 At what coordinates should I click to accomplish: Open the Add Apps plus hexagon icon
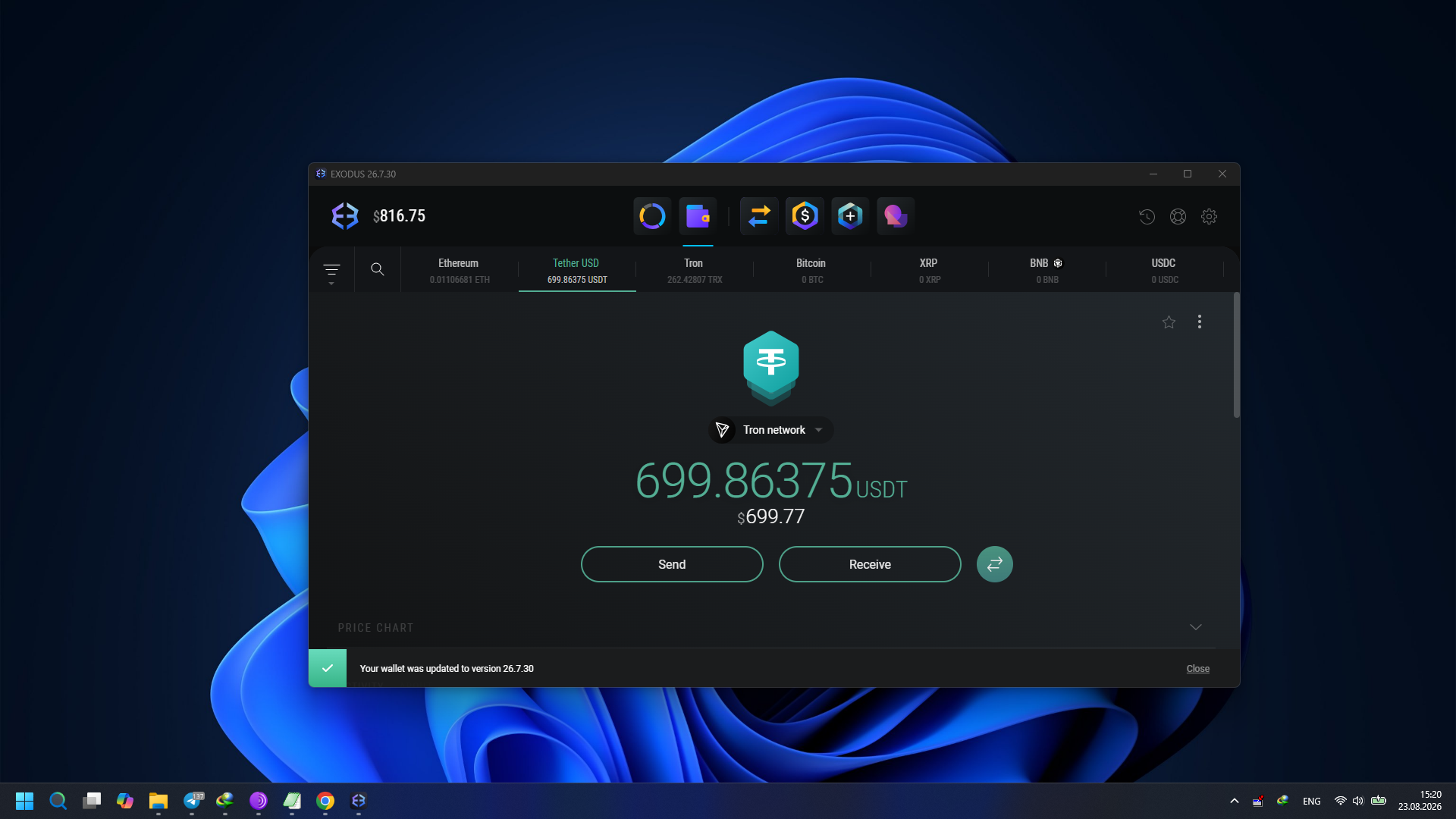850,216
